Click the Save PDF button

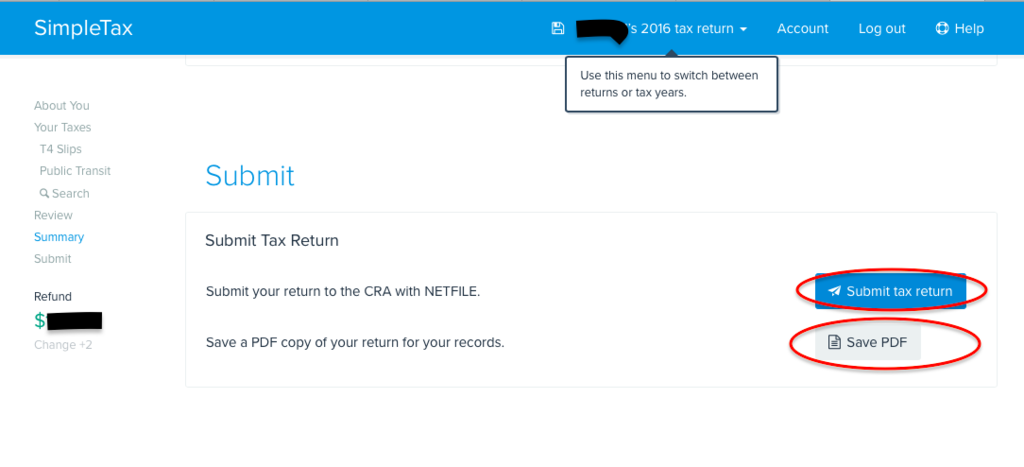click(868, 342)
